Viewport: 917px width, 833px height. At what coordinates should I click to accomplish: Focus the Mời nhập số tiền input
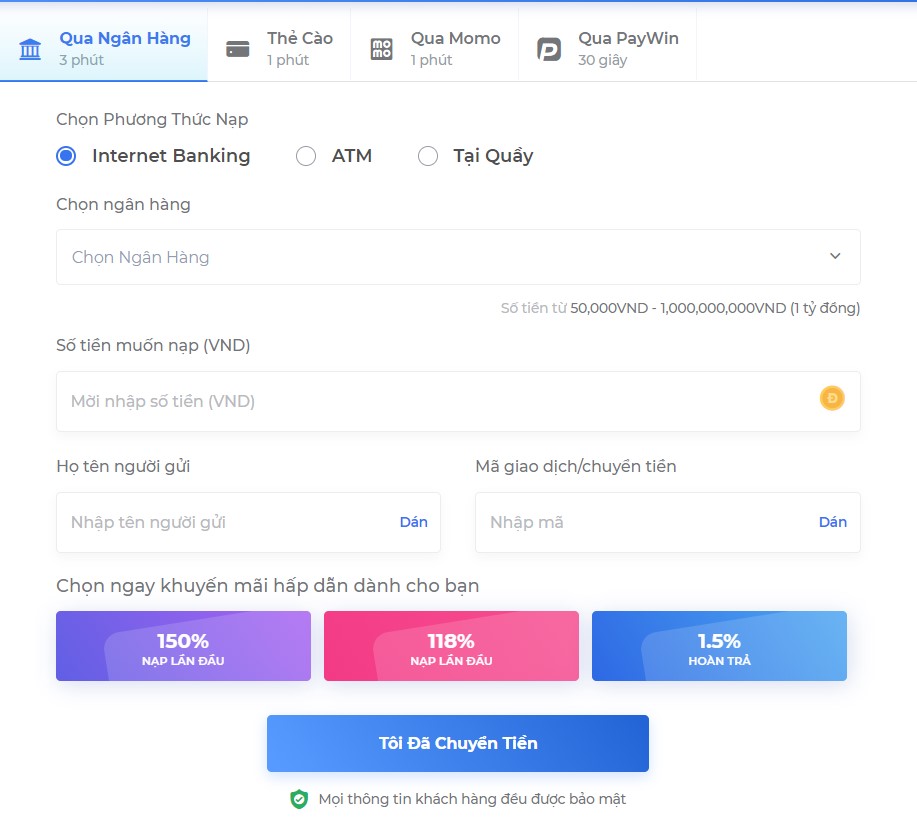[x=458, y=401]
